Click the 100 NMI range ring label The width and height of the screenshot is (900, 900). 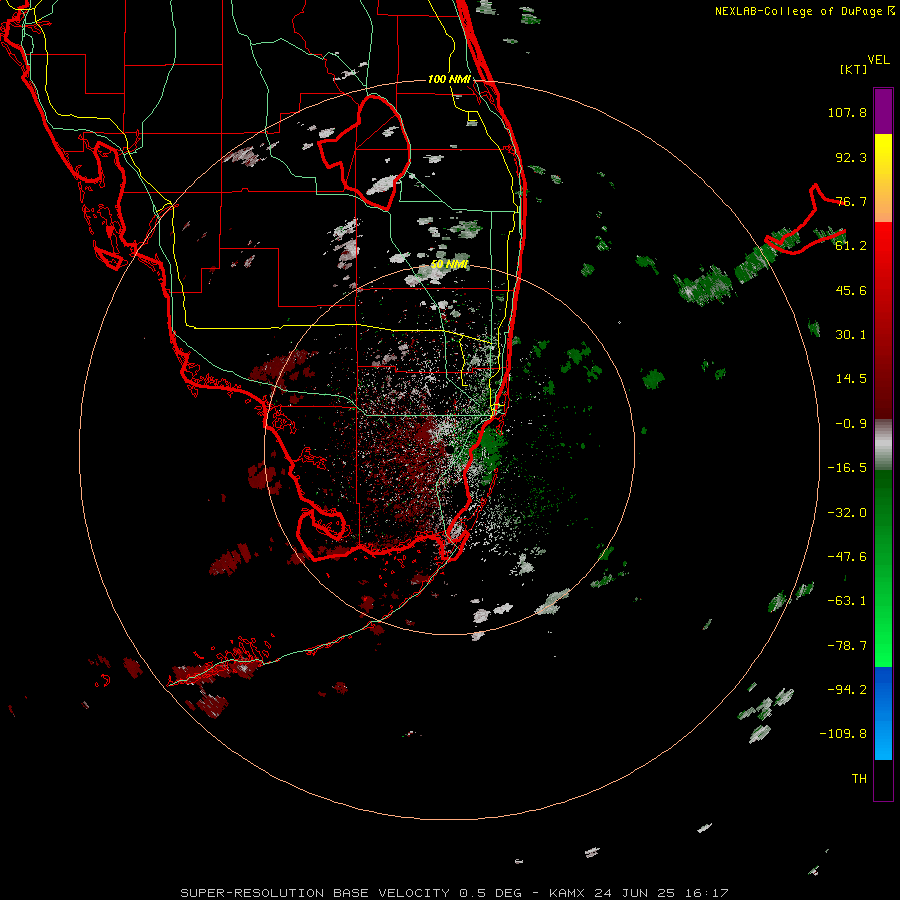click(x=449, y=79)
